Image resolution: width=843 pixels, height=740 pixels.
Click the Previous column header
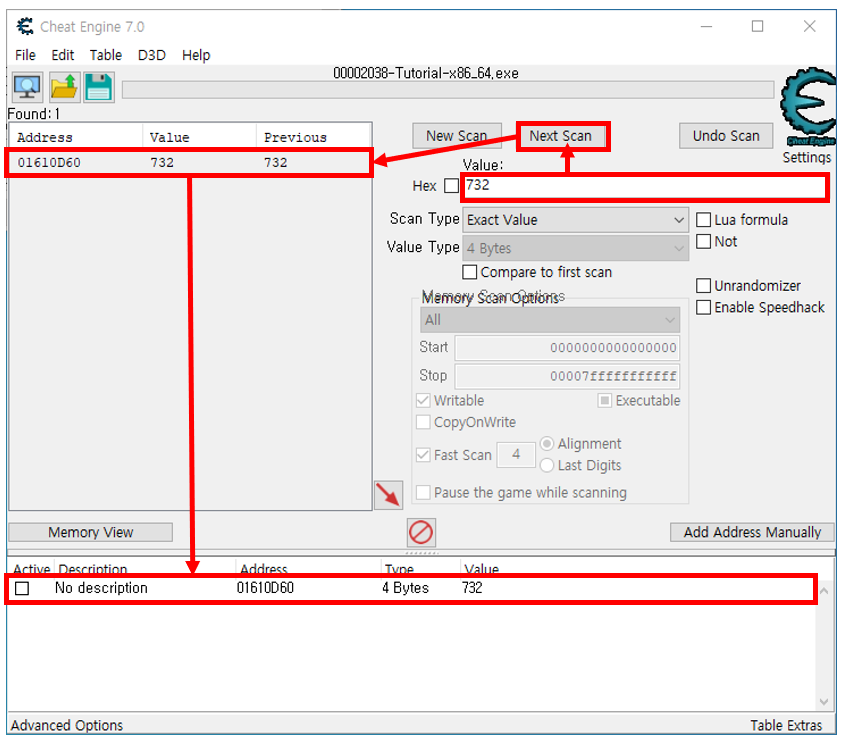click(x=313, y=138)
